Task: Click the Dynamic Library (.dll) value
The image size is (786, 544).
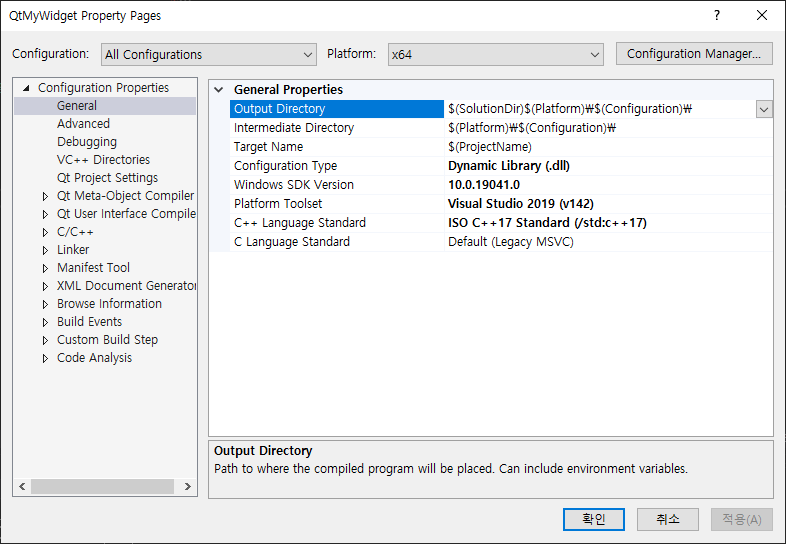Action: (509, 166)
